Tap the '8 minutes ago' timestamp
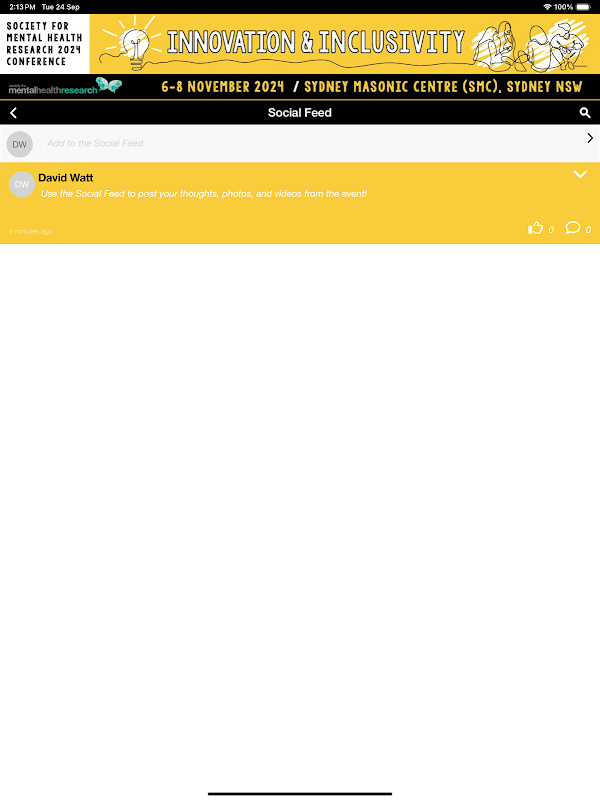600x800 pixels. [x=31, y=232]
